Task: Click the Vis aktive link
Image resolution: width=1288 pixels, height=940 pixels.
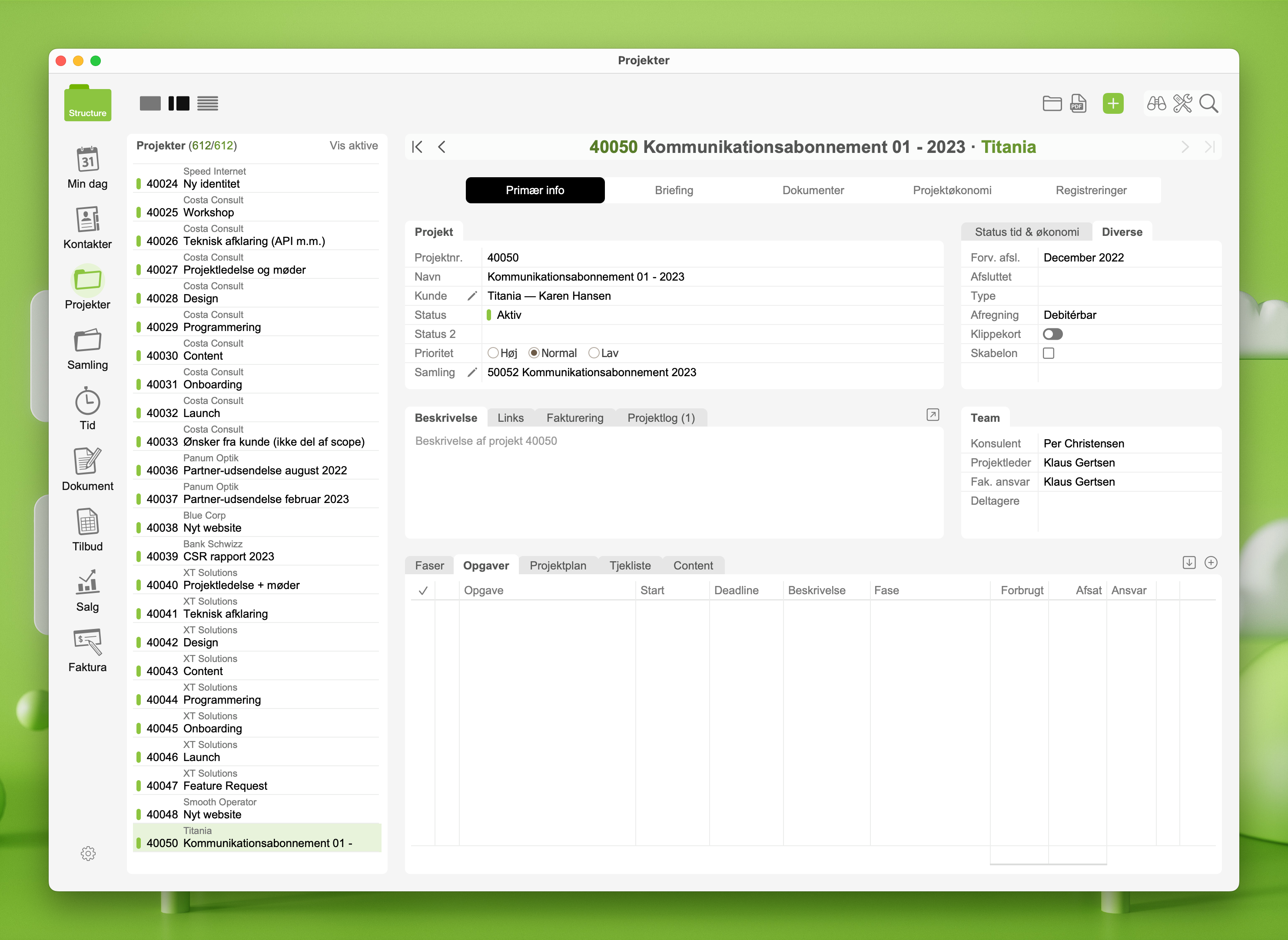Action: pyautogui.click(x=353, y=146)
